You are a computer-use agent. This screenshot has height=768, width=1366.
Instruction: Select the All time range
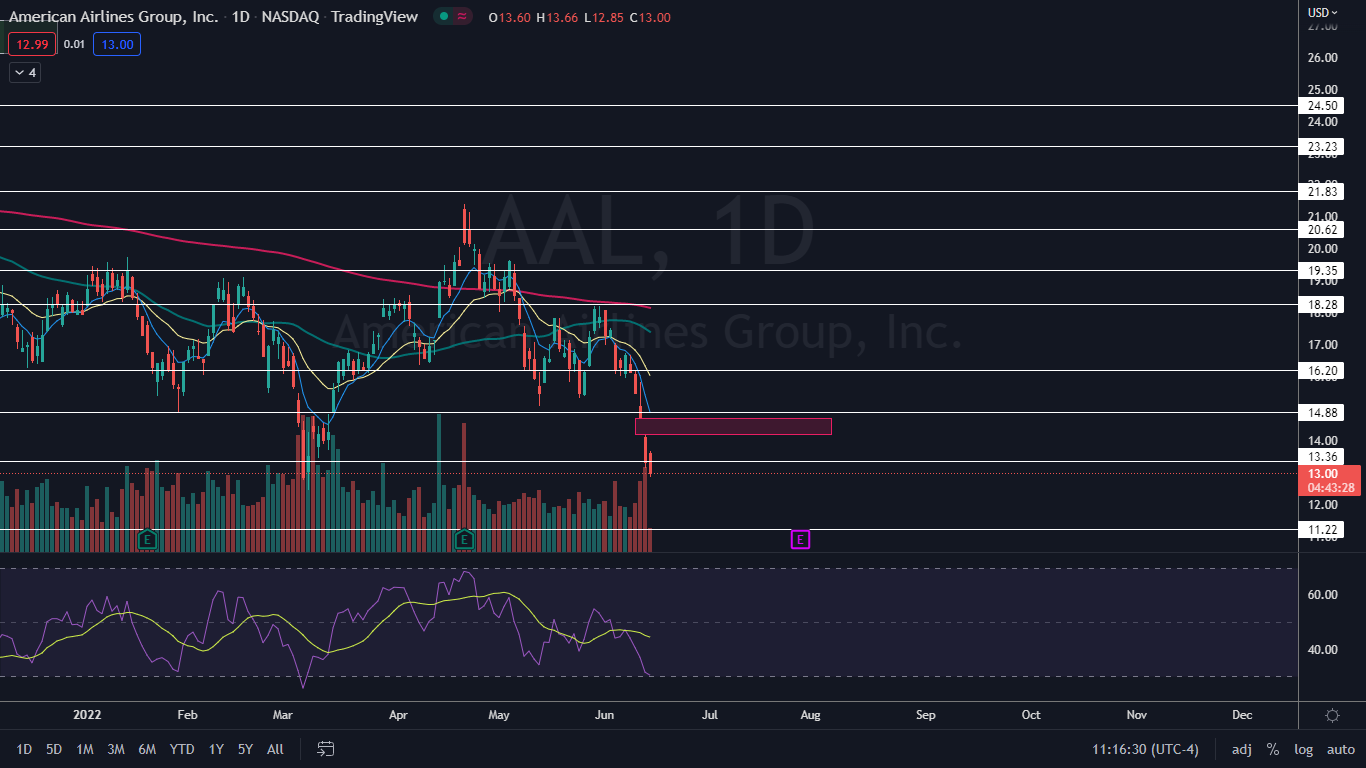click(x=276, y=749)
